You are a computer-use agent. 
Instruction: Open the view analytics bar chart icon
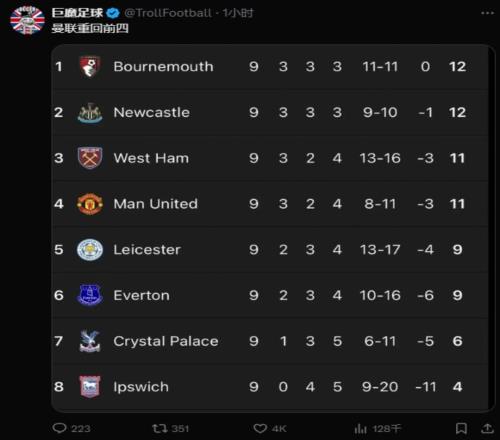coord(361,428)
